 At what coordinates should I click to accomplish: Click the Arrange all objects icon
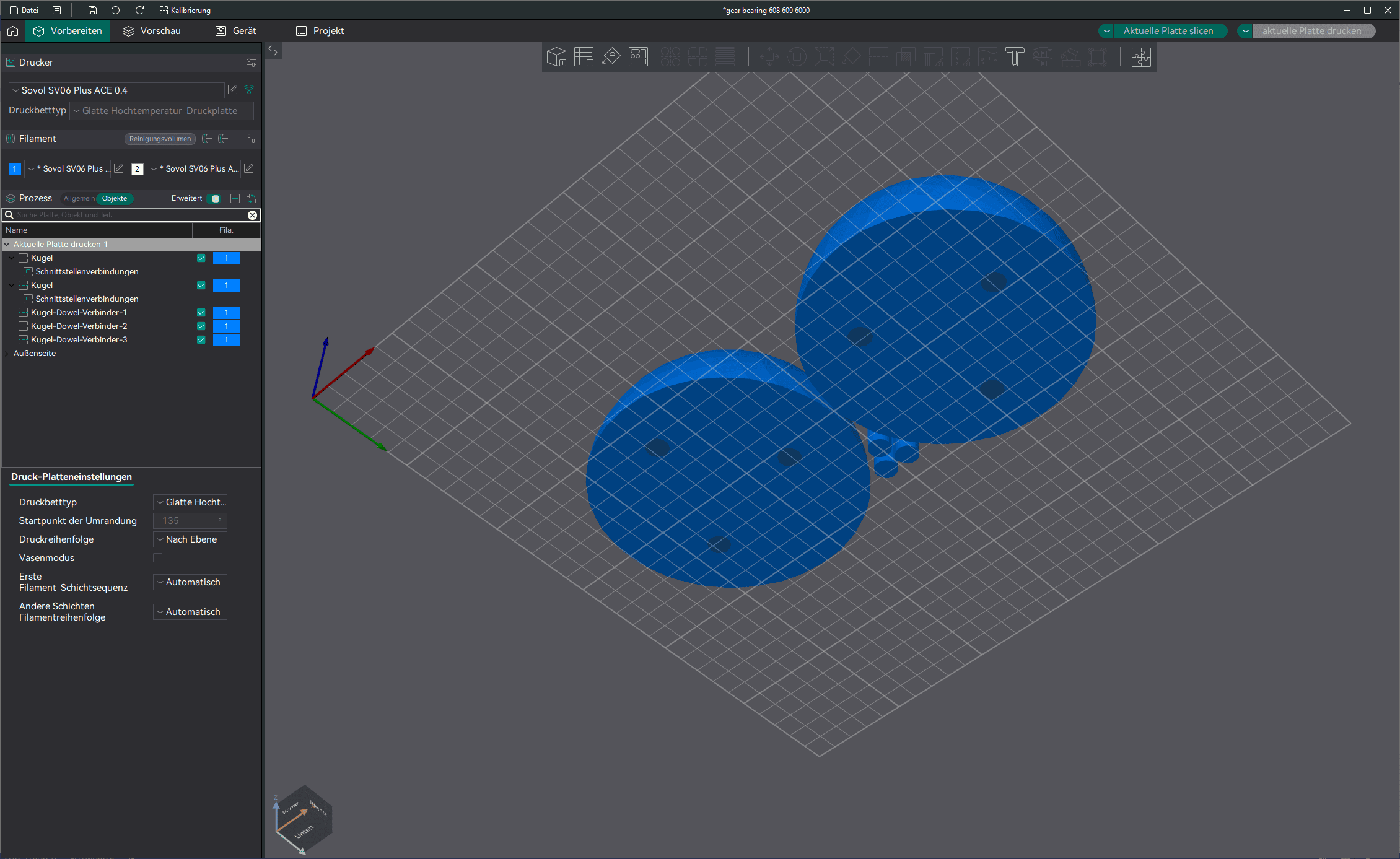click(638, 57)
